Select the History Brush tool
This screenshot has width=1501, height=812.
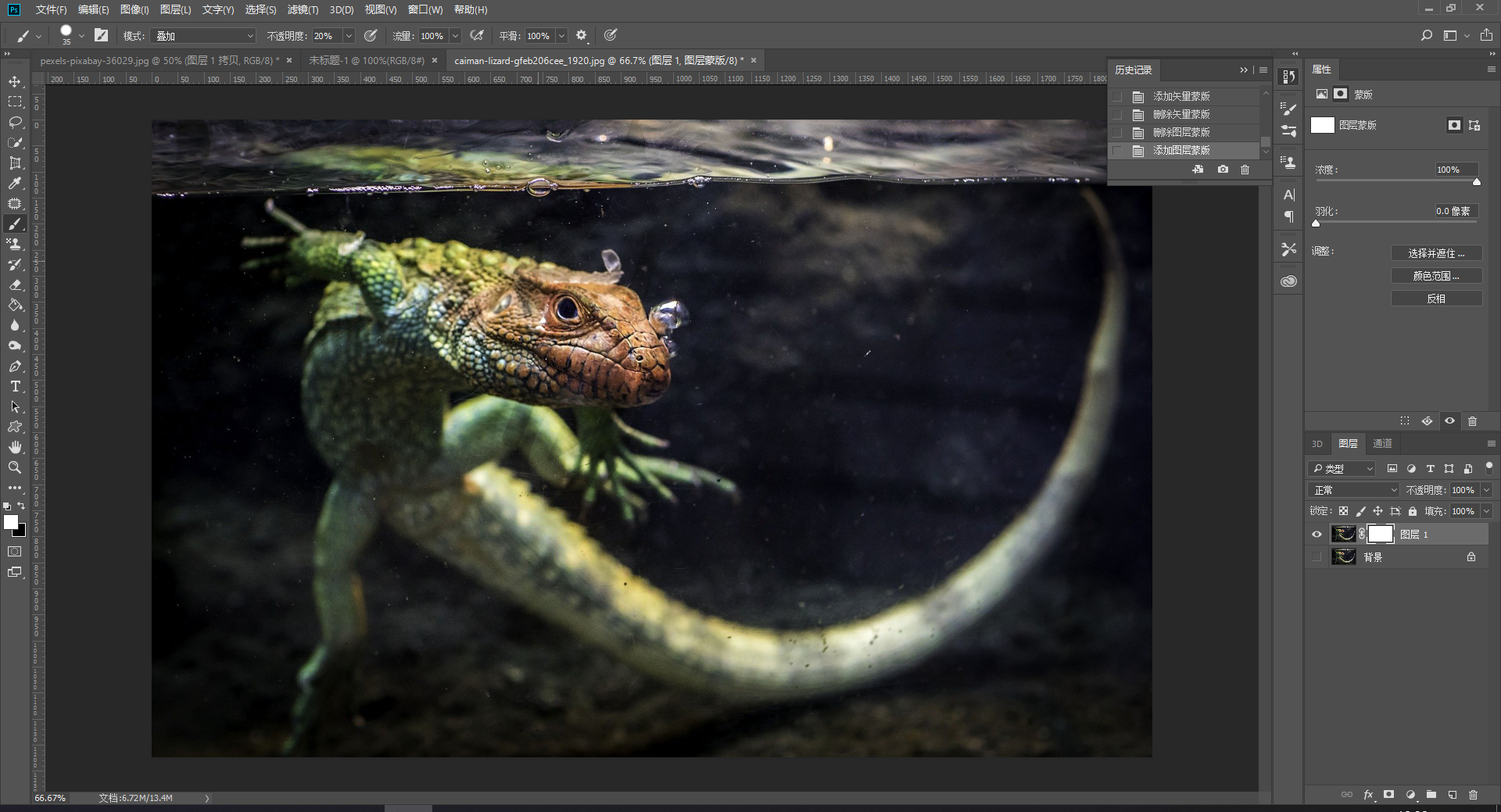click(15, 265)
